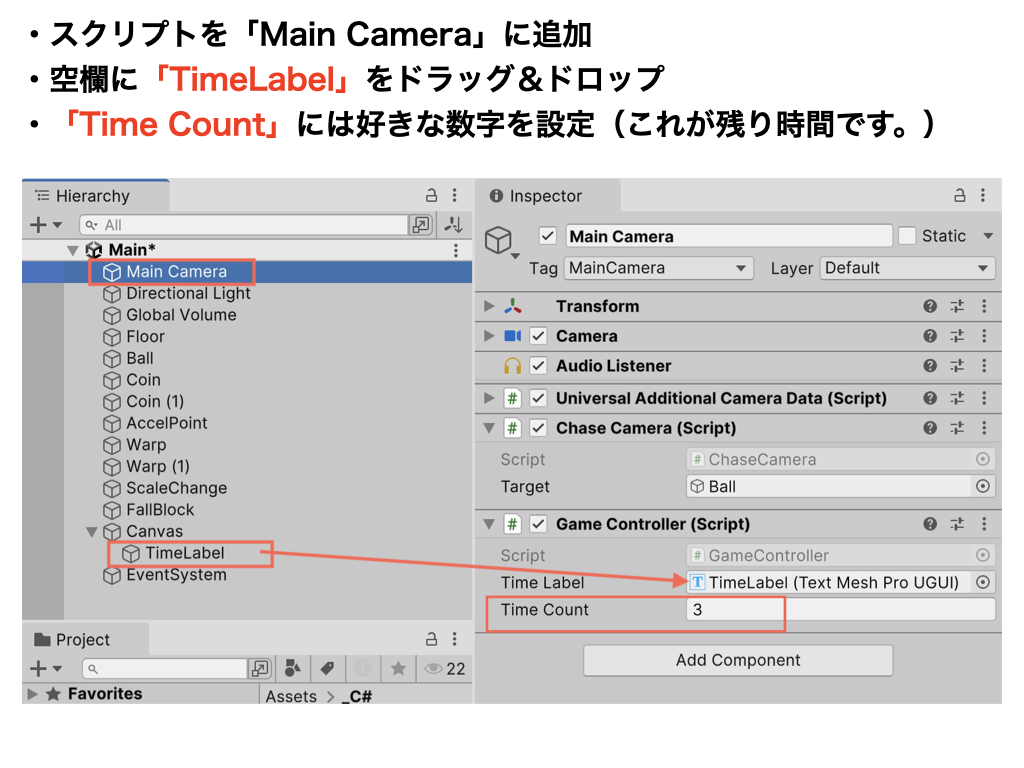Uncheck the Main Camera active checkbox

pos(547,236)
